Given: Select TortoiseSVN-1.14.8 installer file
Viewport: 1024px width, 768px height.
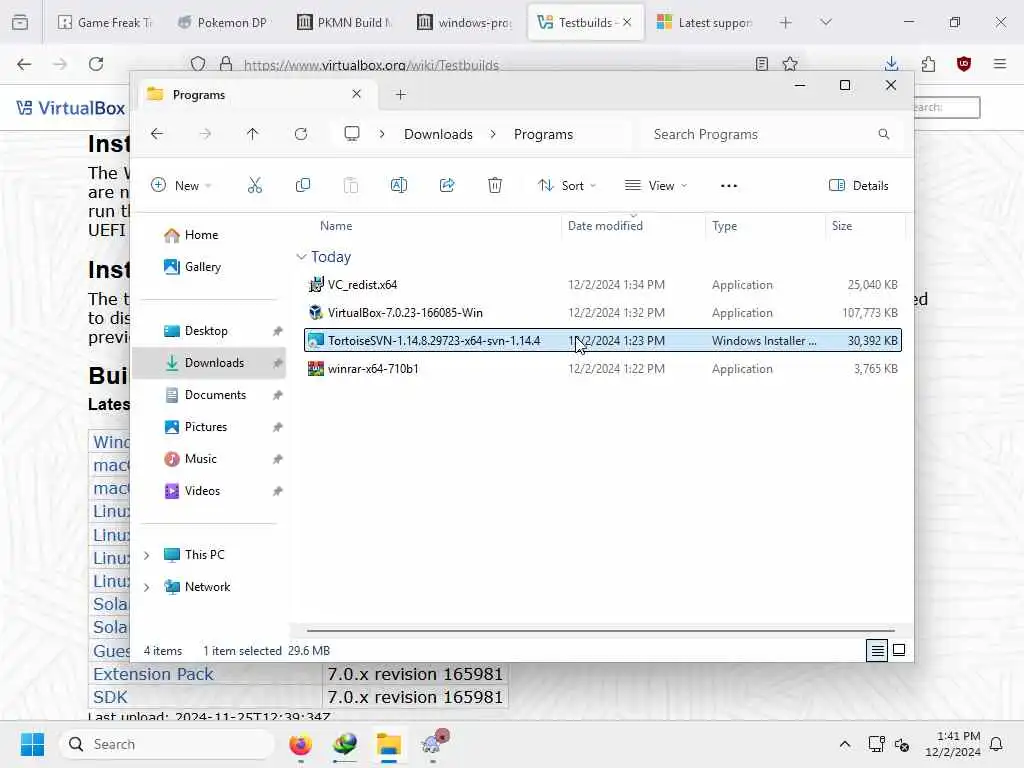Looking at the screenshot, I should click(602, 340).
